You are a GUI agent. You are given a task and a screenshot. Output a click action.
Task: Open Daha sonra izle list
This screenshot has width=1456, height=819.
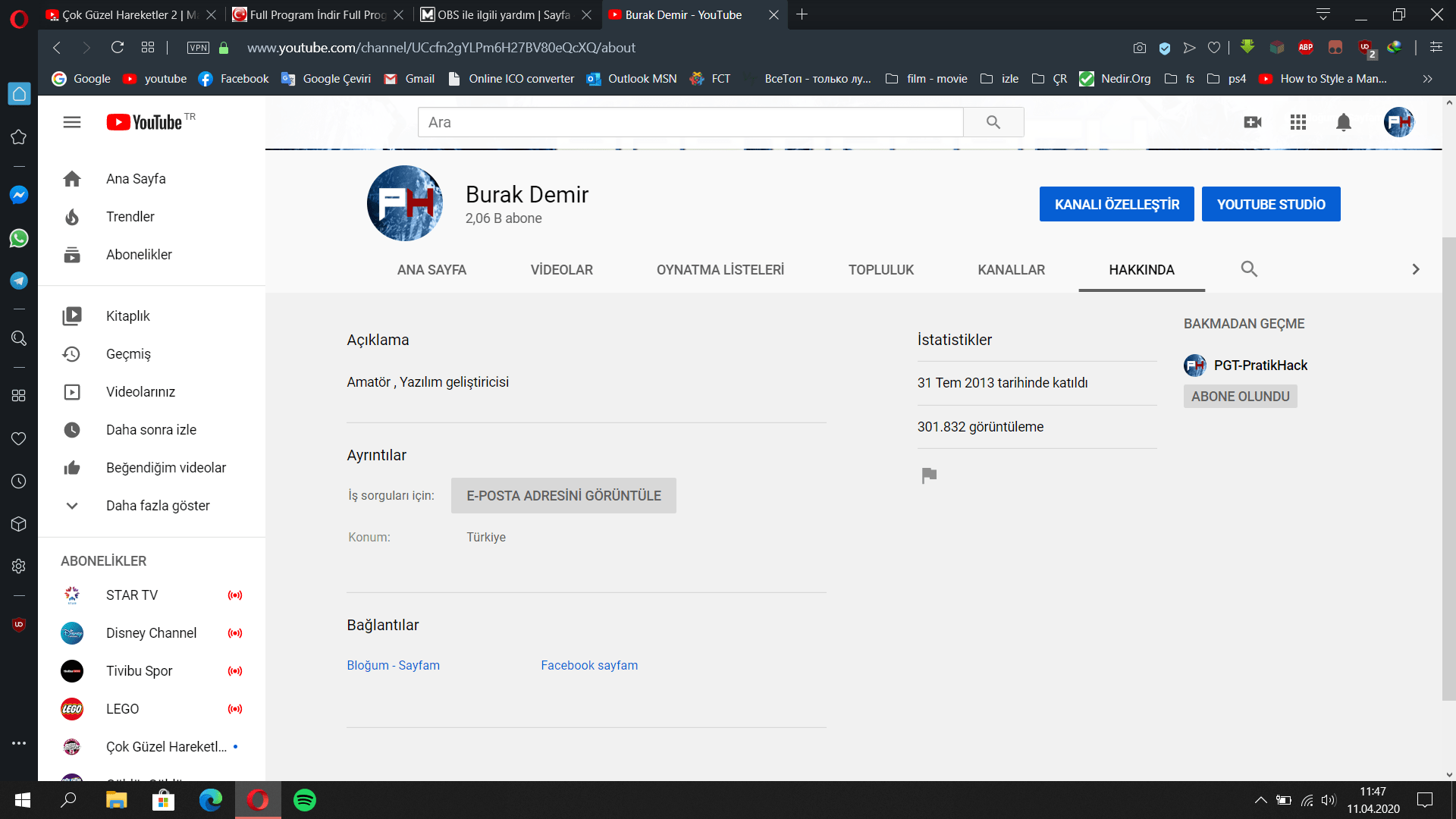pyautogui.click(x=152, y=430)
